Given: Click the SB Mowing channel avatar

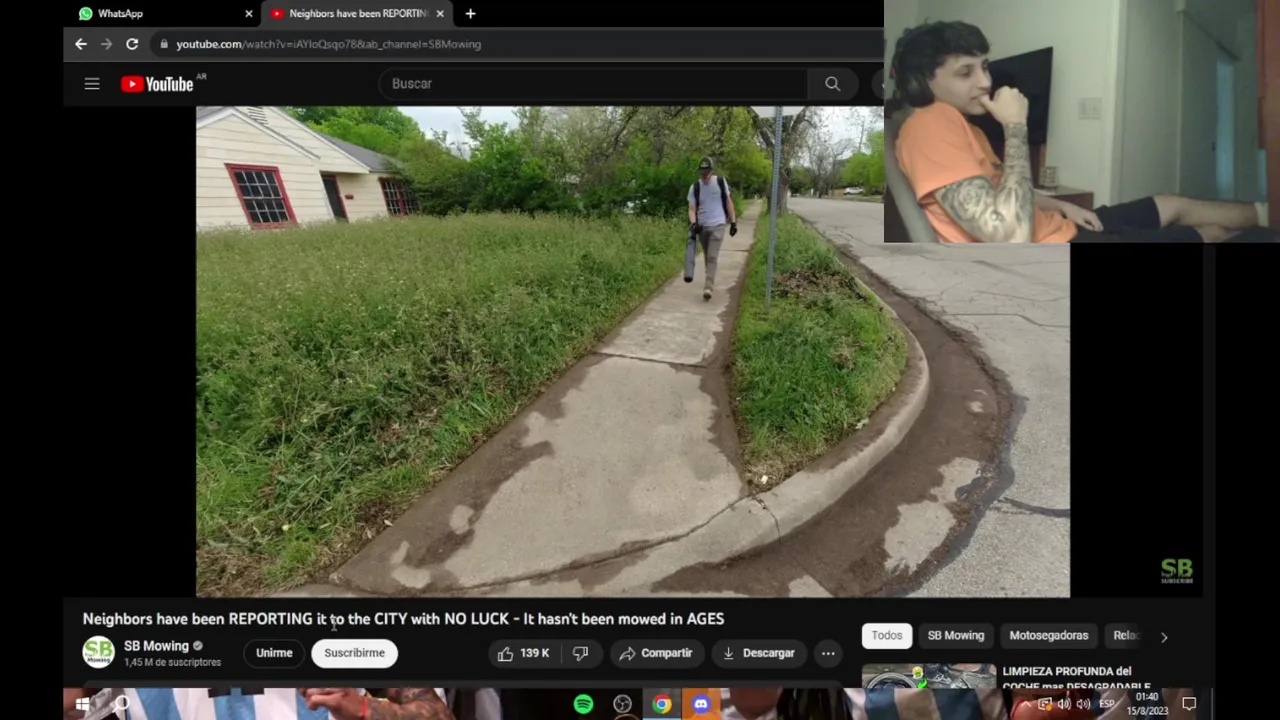Looking at the screenshot, I should (x=98, y=652).
